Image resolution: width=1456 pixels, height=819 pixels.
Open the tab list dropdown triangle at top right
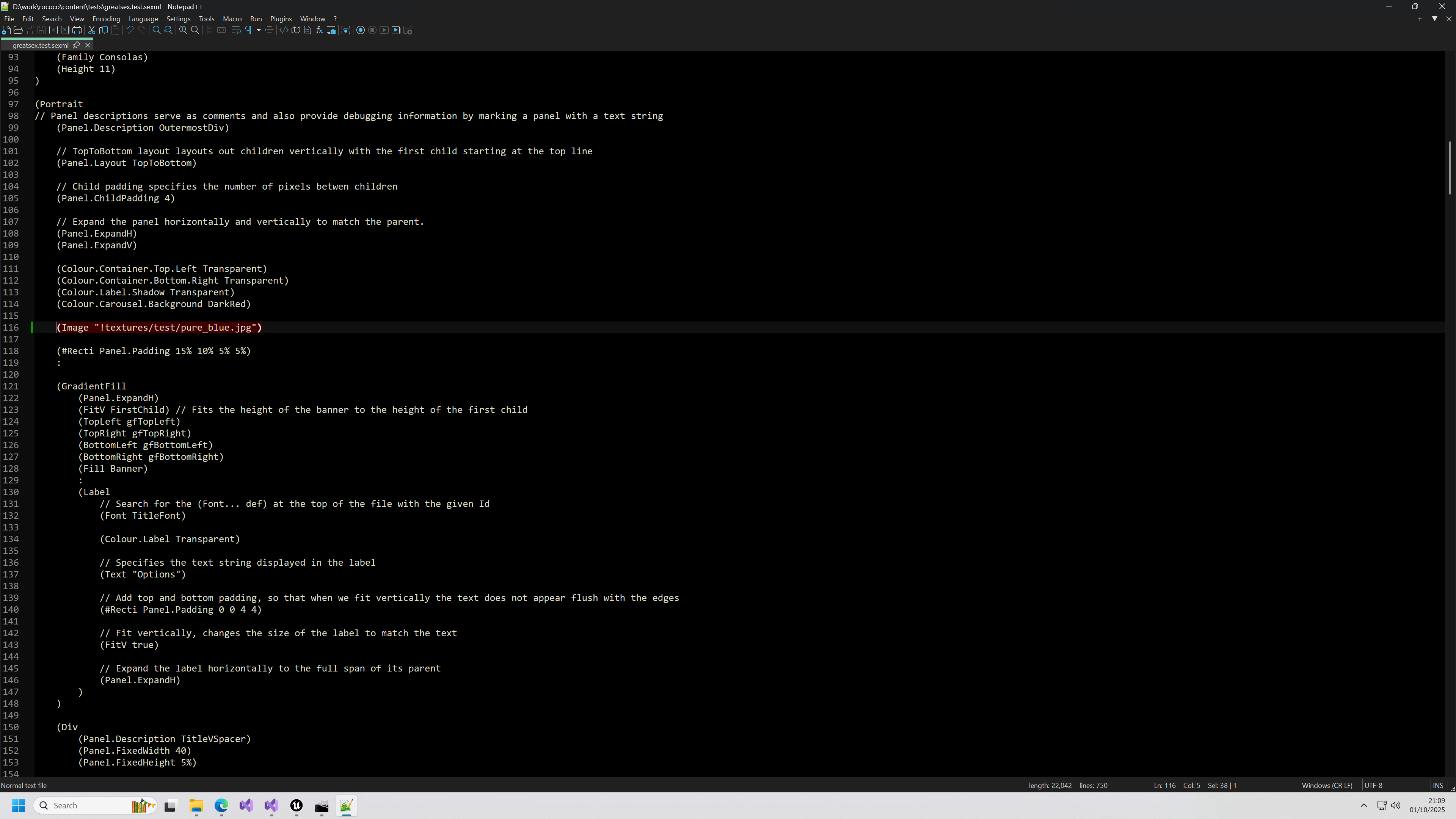(1434, 19)
